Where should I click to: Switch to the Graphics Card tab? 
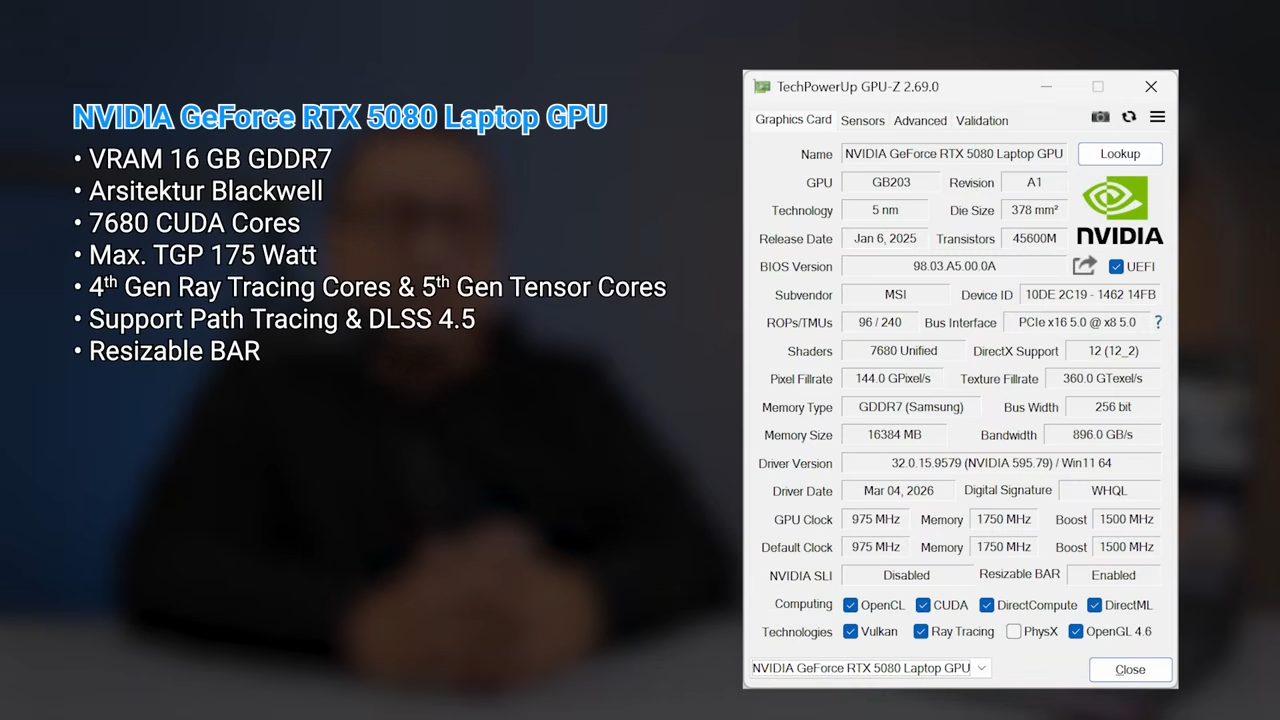(x=793, y=120)
